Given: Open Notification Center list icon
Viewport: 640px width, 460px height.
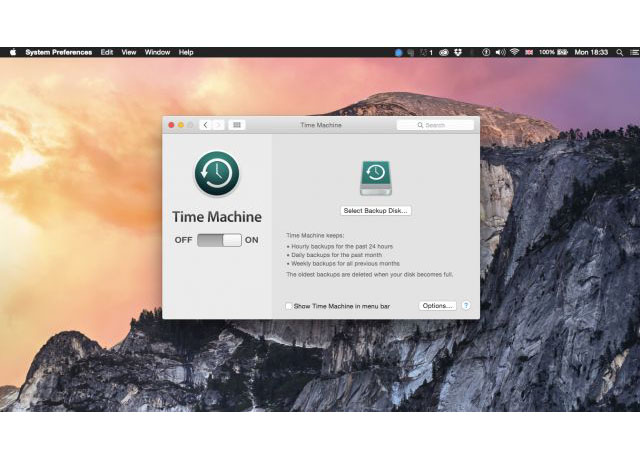Looking at the screenshot, I should [635, 52].
